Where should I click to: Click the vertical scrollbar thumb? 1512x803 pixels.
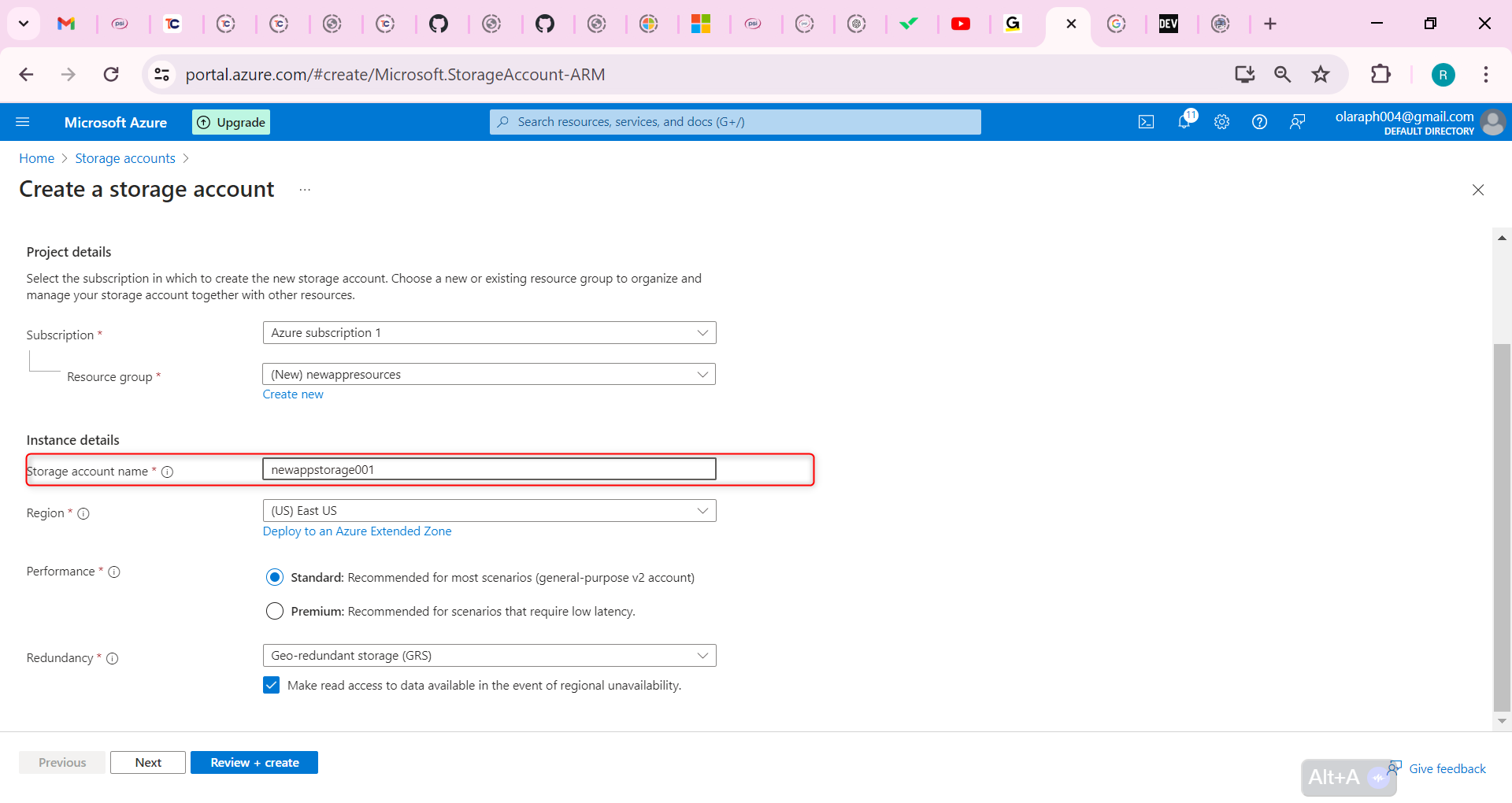[1502, 527]
